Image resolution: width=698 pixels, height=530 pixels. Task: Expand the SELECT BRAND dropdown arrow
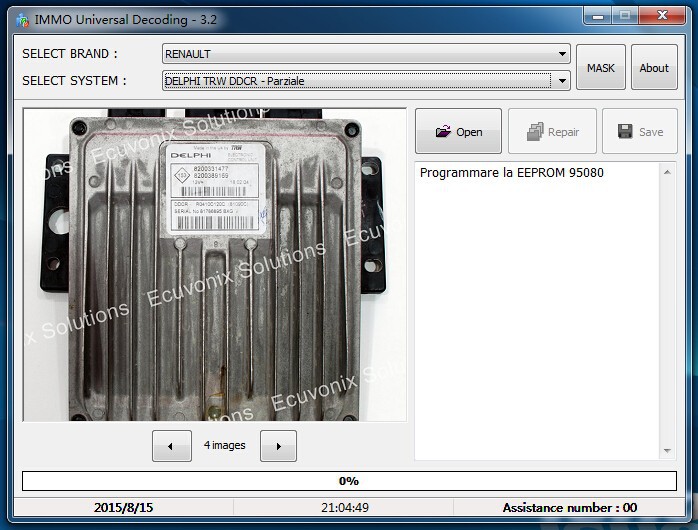tap(563, 54)
